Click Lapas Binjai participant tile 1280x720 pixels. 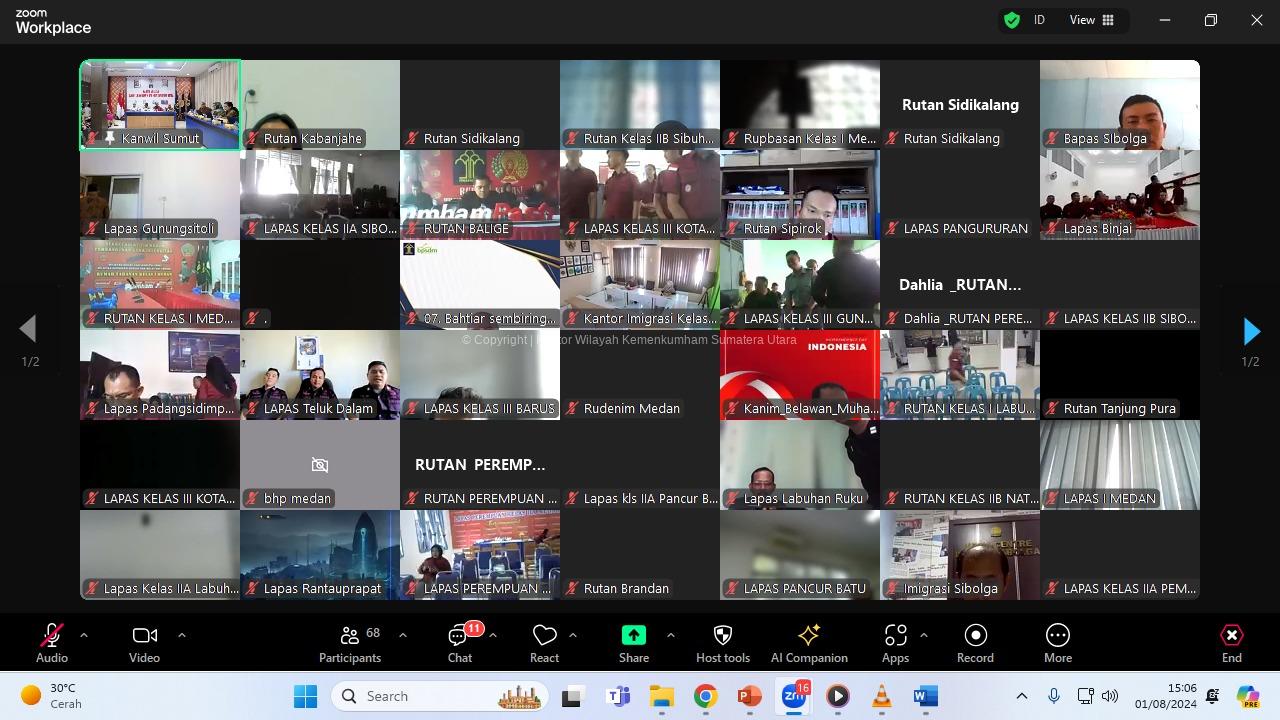1120,195
